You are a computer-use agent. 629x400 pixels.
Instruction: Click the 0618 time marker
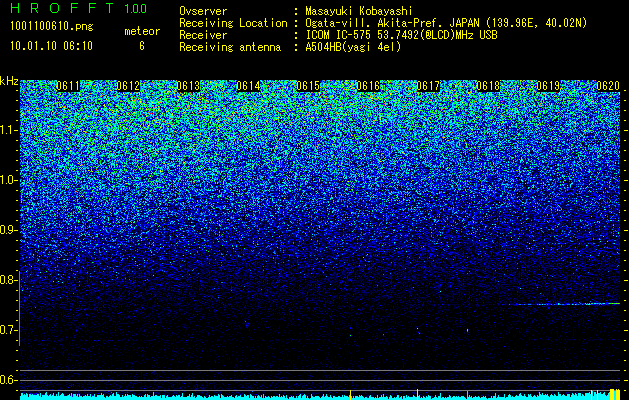[x=488, y=86]
